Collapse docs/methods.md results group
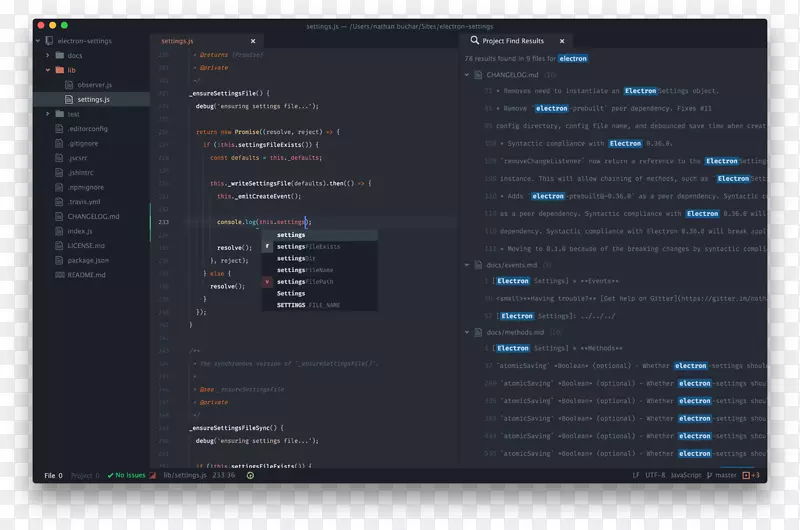 (x=467, y=331)
